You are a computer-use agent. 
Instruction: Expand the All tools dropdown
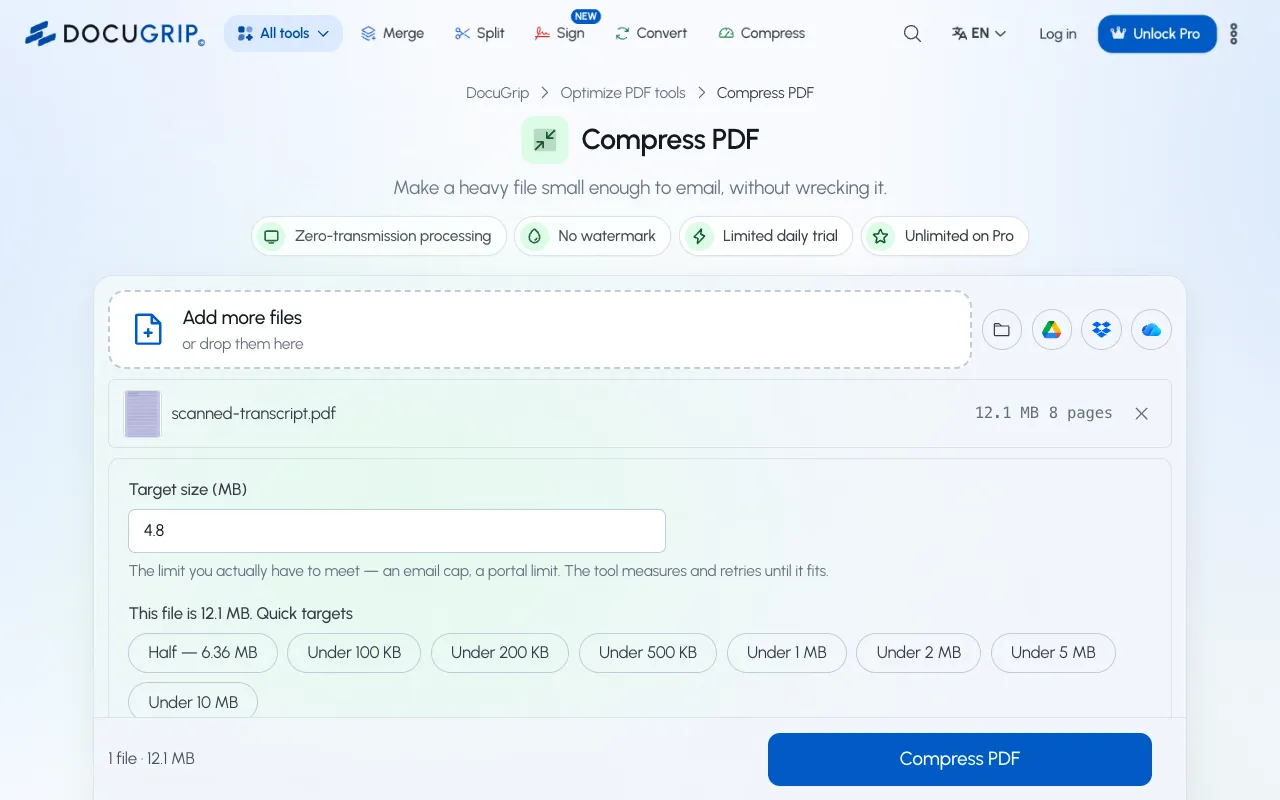click(x=283, y=33)
